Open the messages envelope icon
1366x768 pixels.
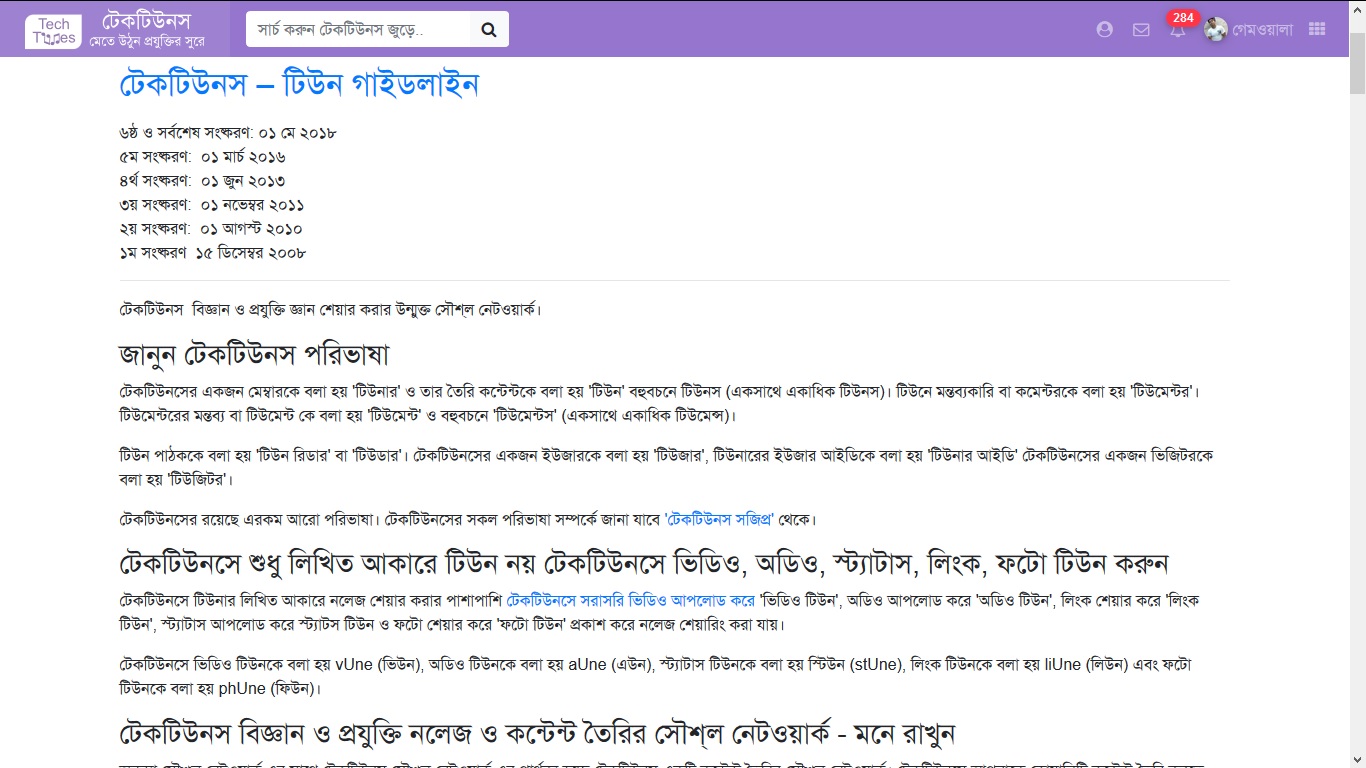[x=1141, y=30]
